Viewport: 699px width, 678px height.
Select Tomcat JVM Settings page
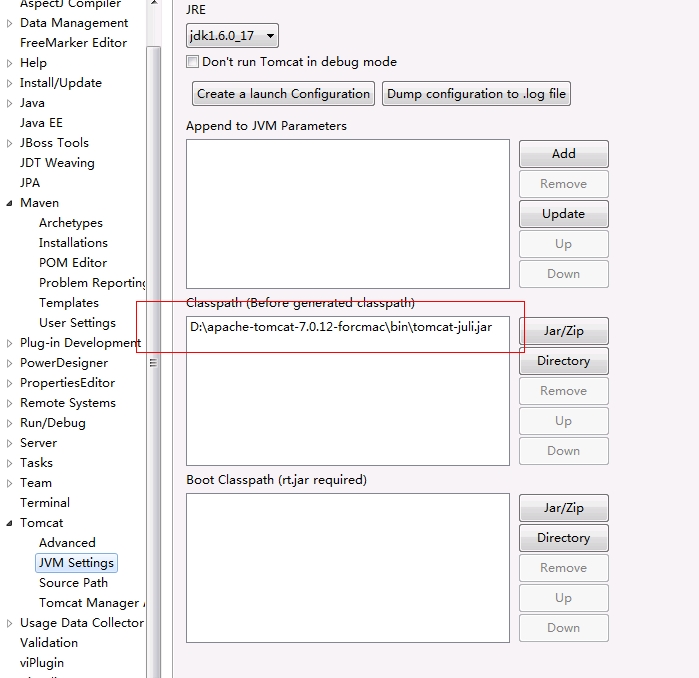pos(76,563)
